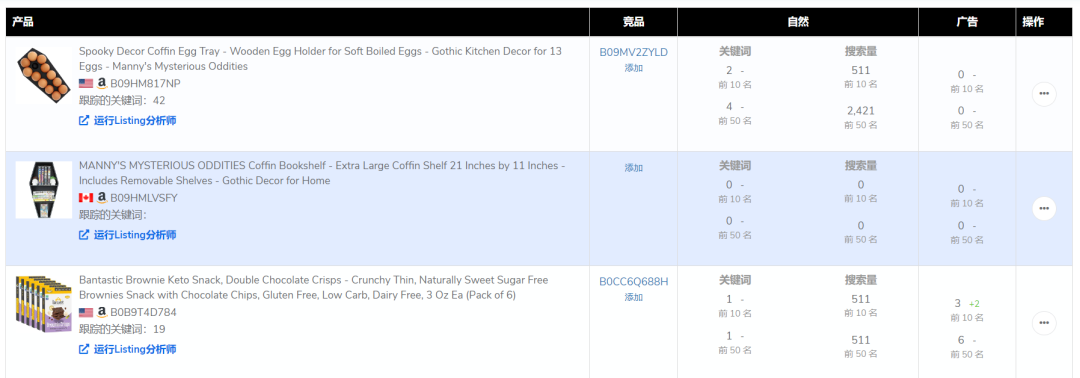Image resolution: width=1080 pixels, height=378 pixels.
Task: Click the Canada flag icon for B09HMLVSFY
Action: coord(86,198)
